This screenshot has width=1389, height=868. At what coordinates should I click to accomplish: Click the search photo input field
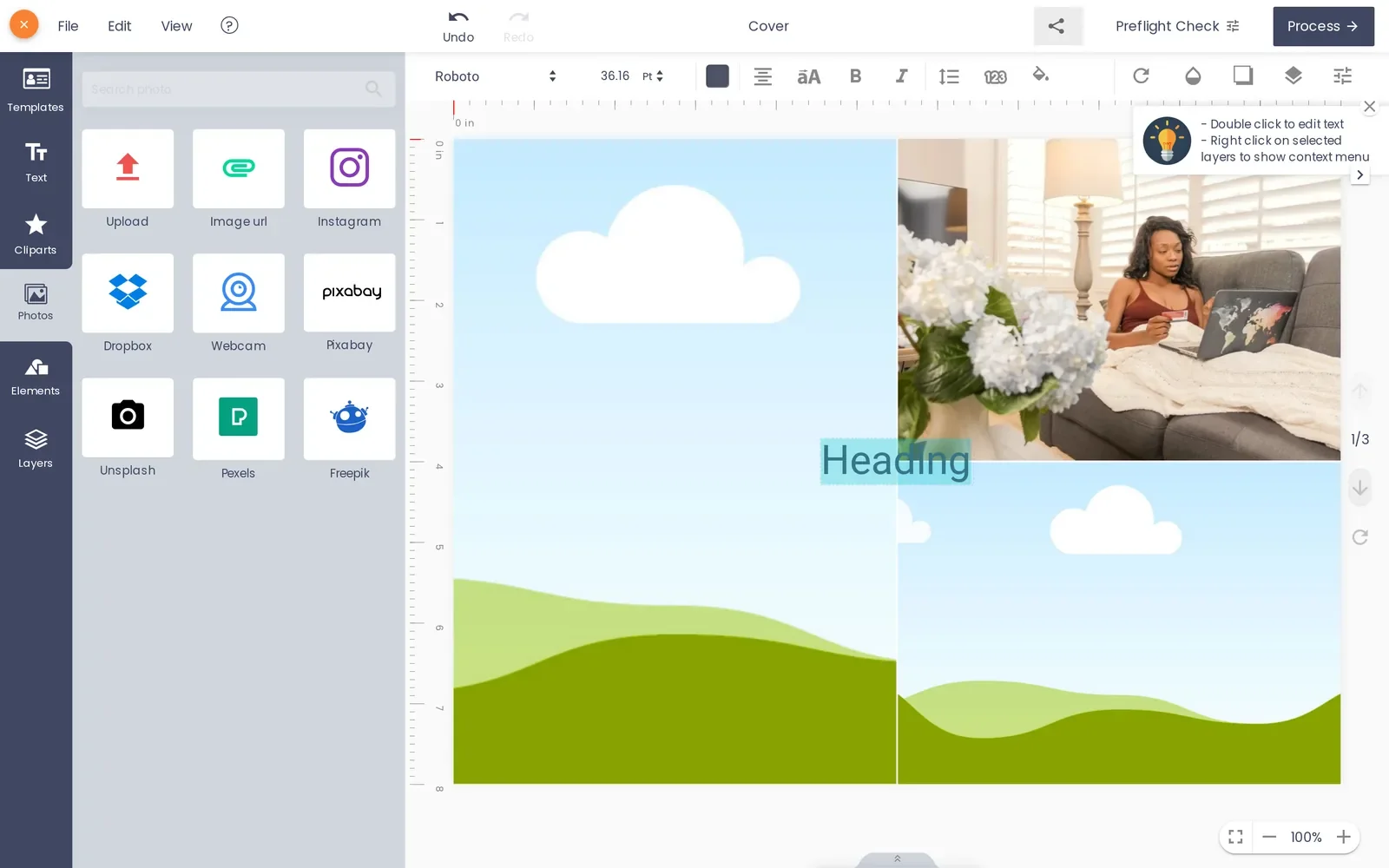239,89
